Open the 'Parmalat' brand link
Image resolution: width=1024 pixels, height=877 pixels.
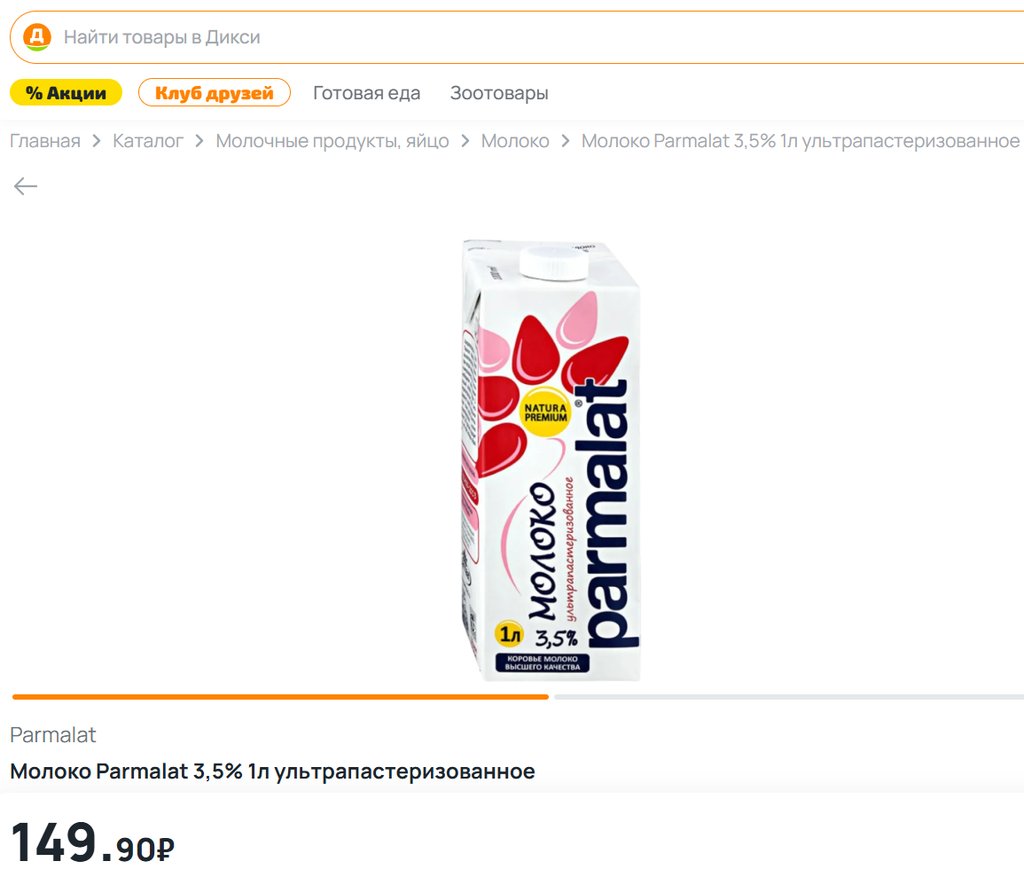(x=53, y=735)
